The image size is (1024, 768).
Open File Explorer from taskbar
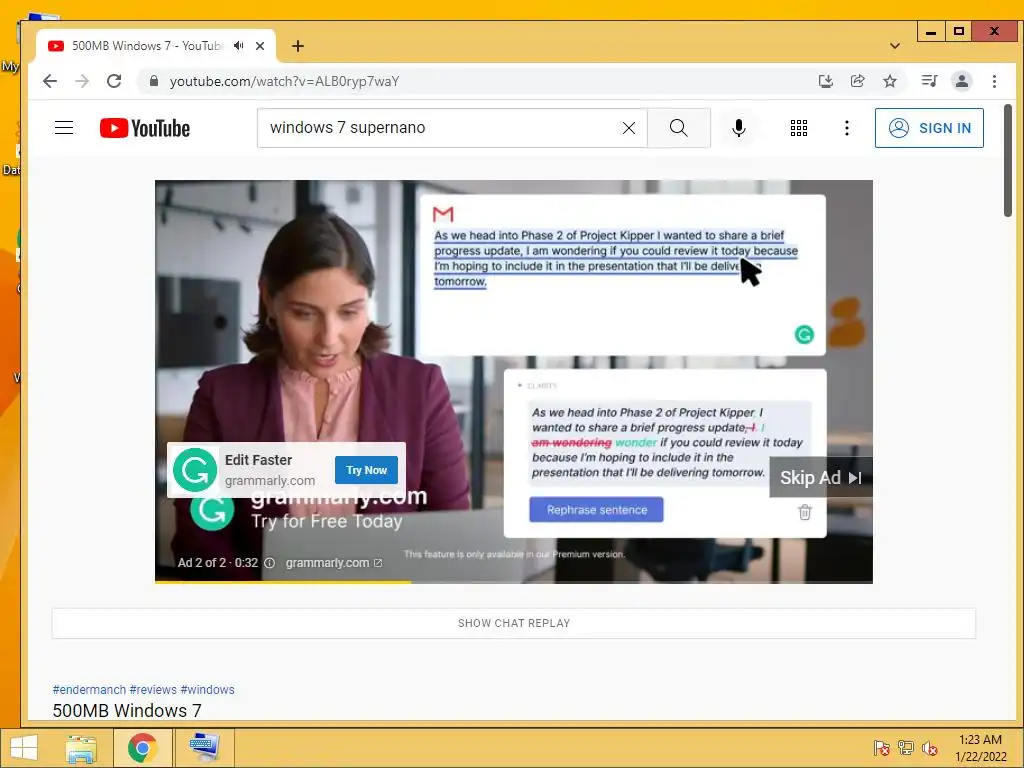coord(81,748)
